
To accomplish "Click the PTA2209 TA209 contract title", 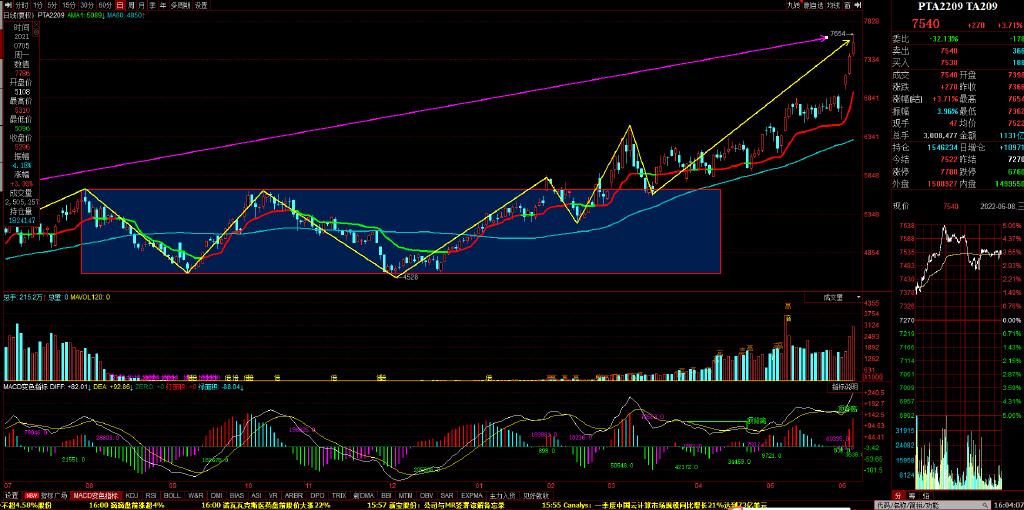I will tap(958, 7).
